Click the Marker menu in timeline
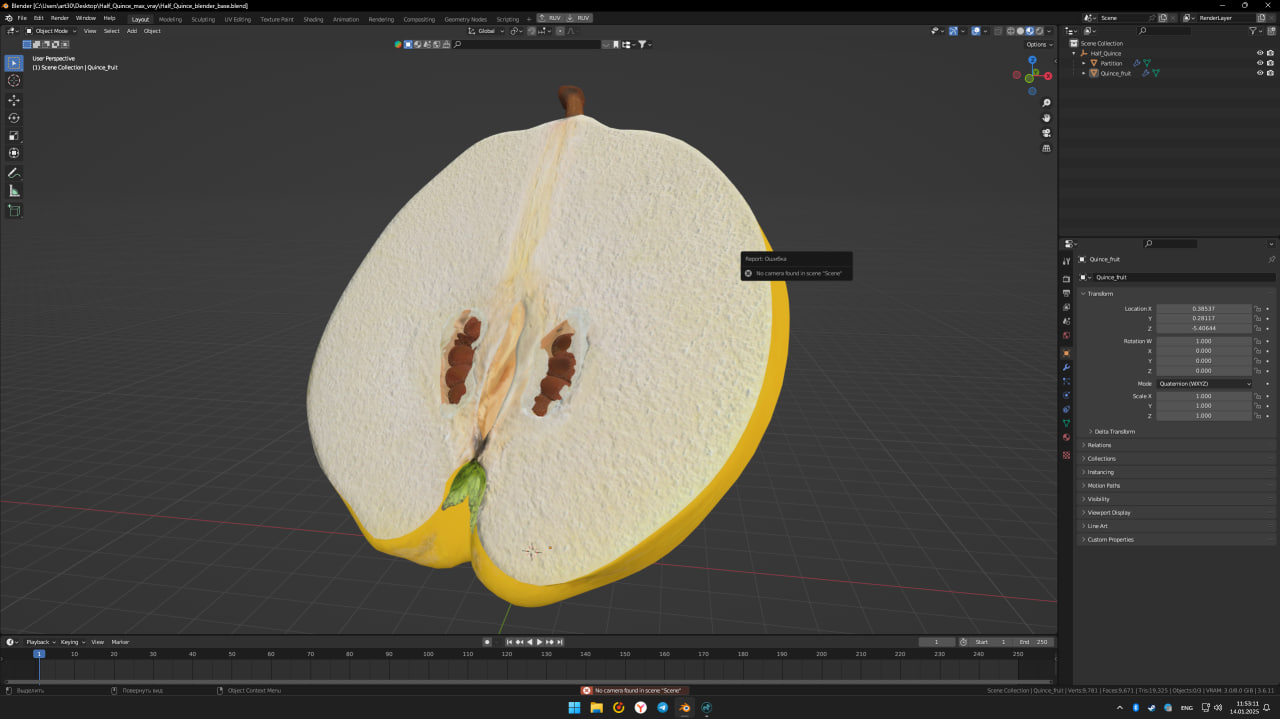The width and height of the screenshot is (1280, 719). tap(120, 642)
